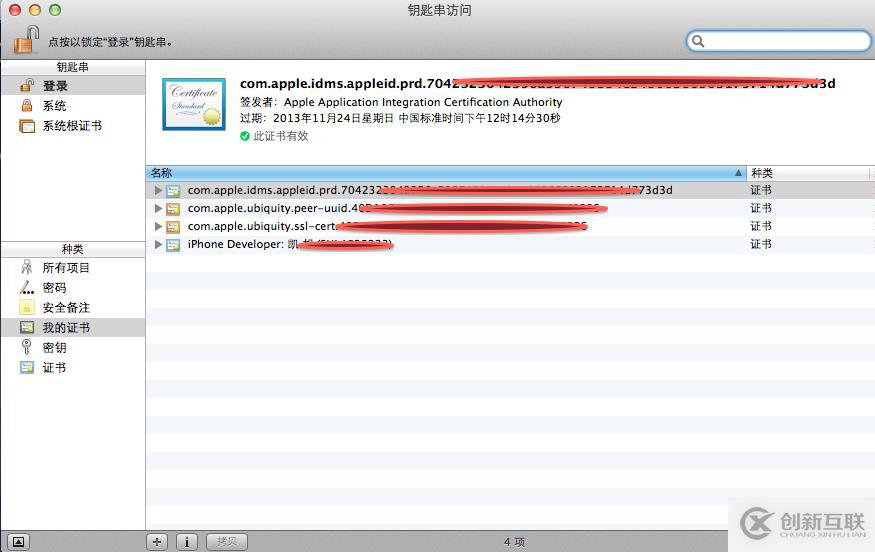Screen dimensions: 875x552
Task: Click the 4 项 item count
Action: [514, 541]
